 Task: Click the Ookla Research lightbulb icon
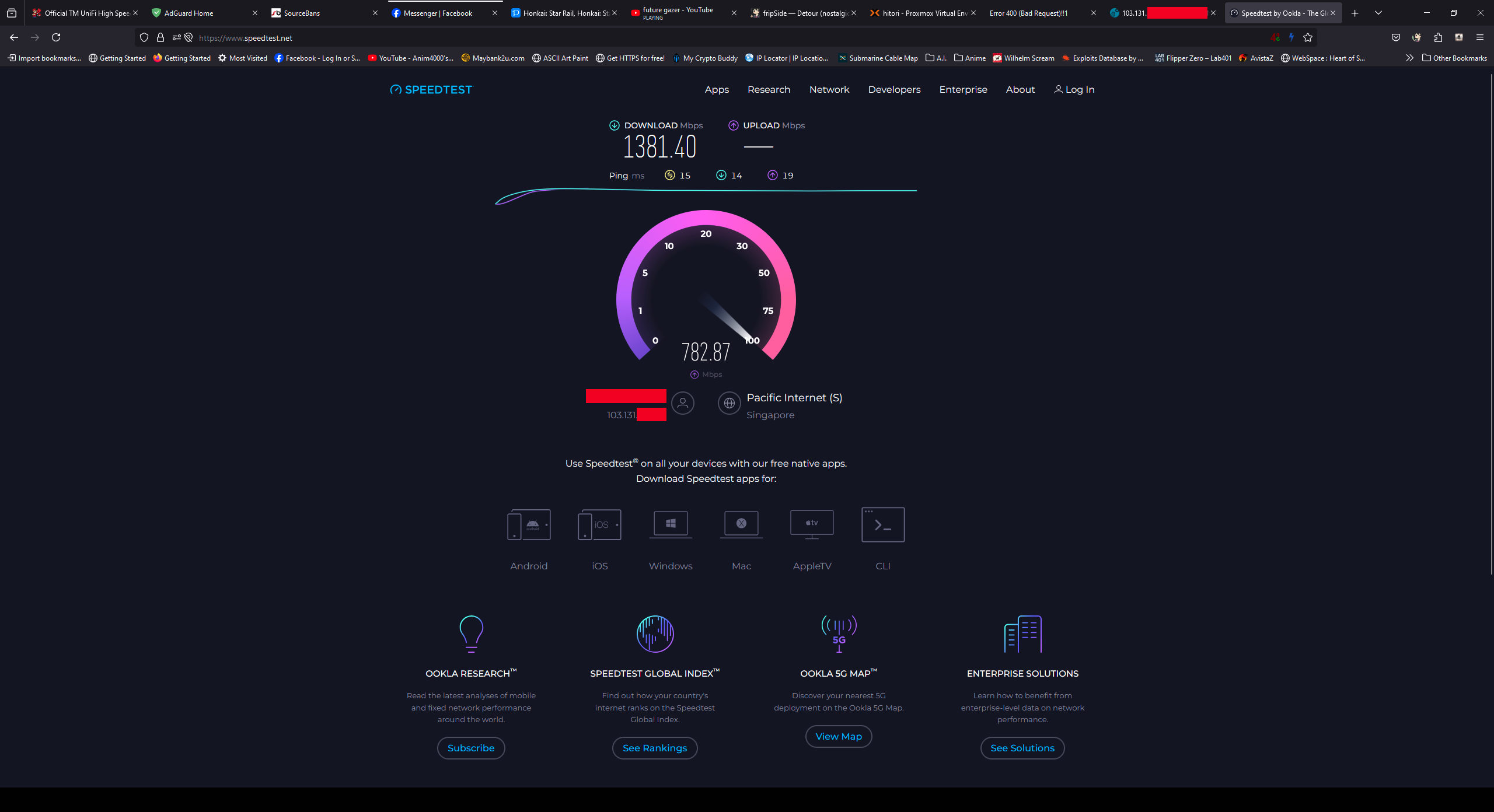pyautogui.click(x=471, y=633)
